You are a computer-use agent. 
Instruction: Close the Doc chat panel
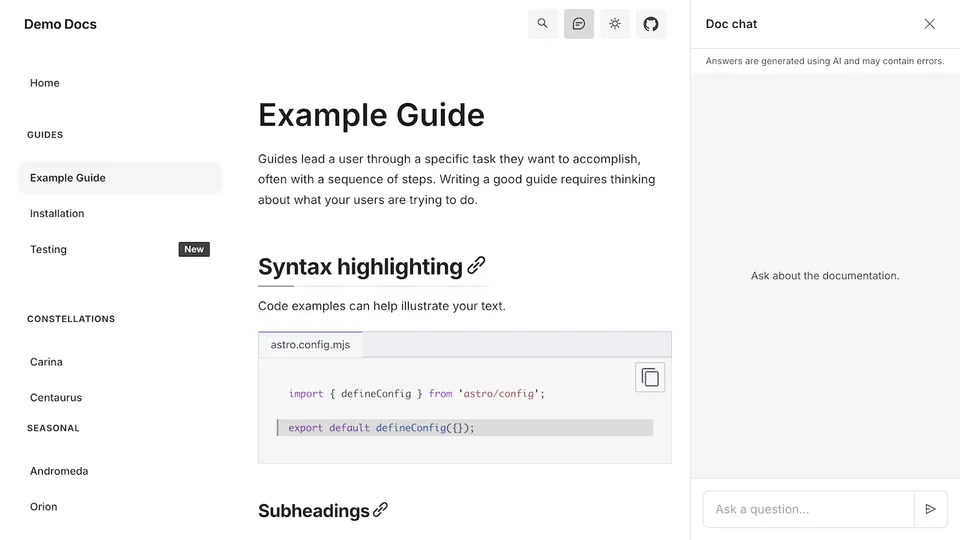[x=930, y=24]
